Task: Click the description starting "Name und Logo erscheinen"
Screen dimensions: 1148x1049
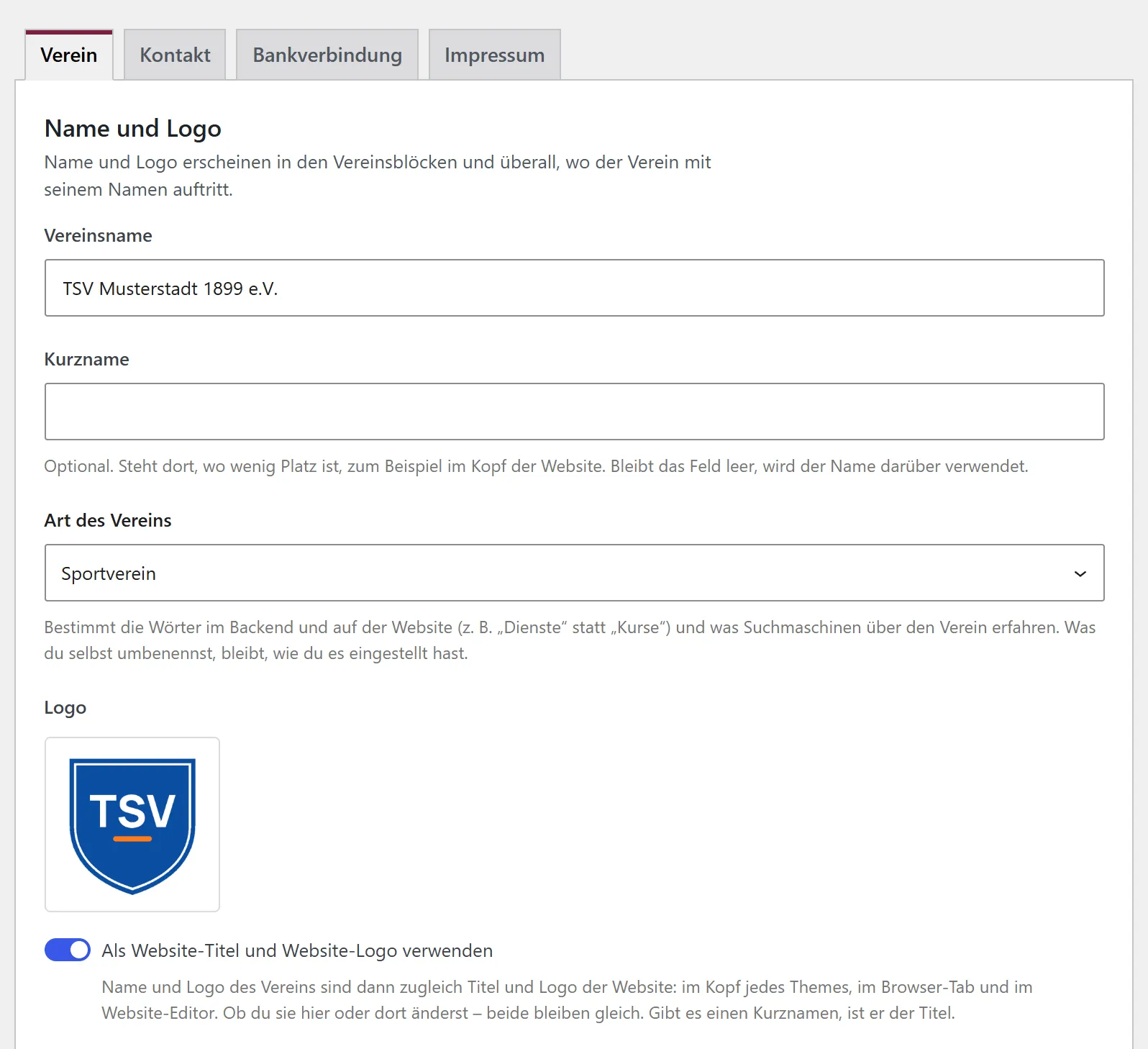Action: 378,176
